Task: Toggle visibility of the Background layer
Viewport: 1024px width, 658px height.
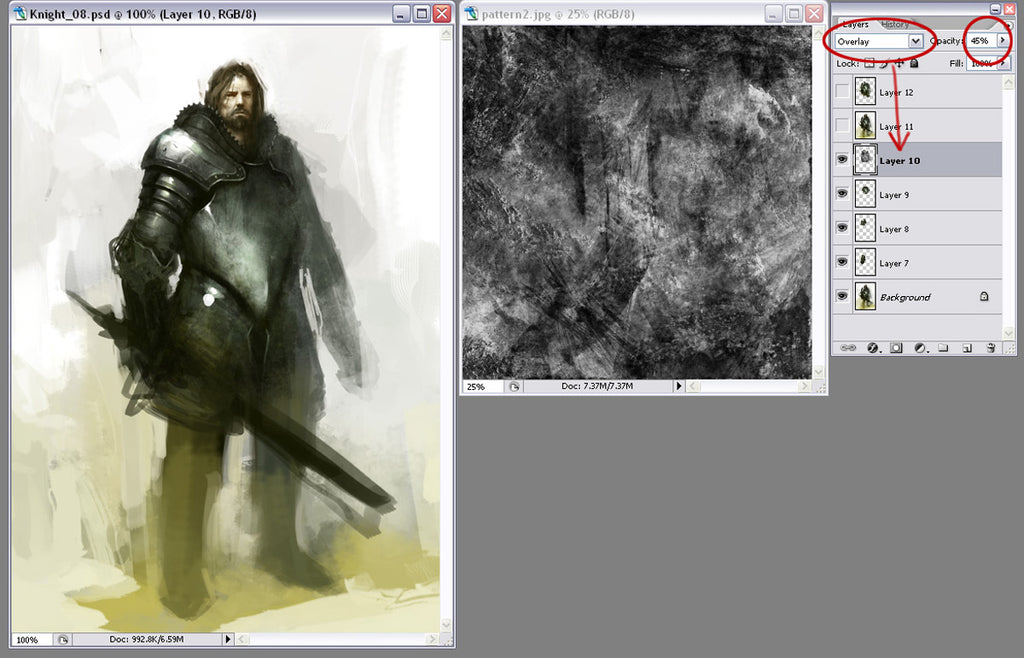Action: pyautogui.click(x=842, y=296)
